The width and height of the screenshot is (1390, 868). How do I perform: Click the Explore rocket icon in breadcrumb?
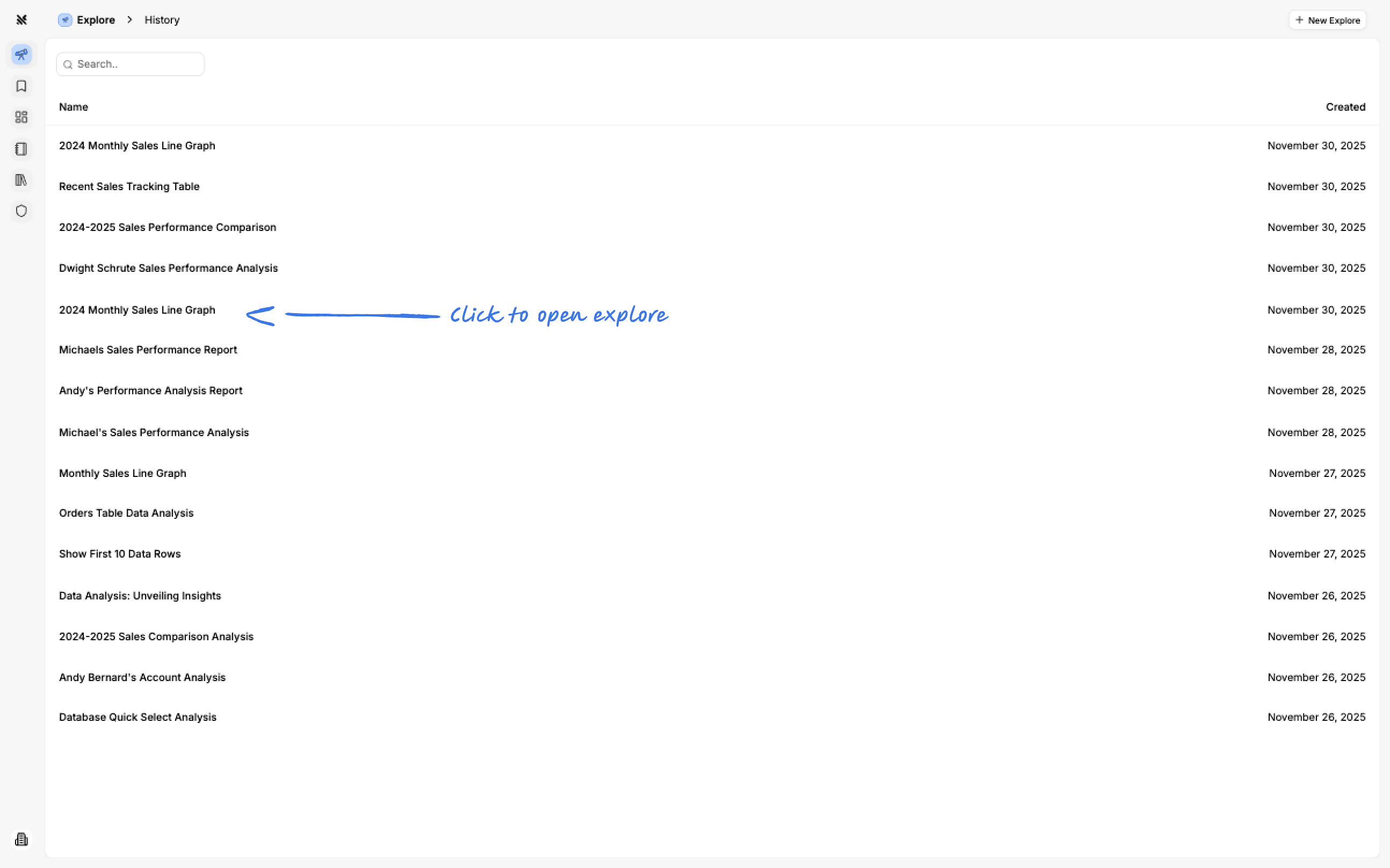pyautogui.click(x=64, y=19)
